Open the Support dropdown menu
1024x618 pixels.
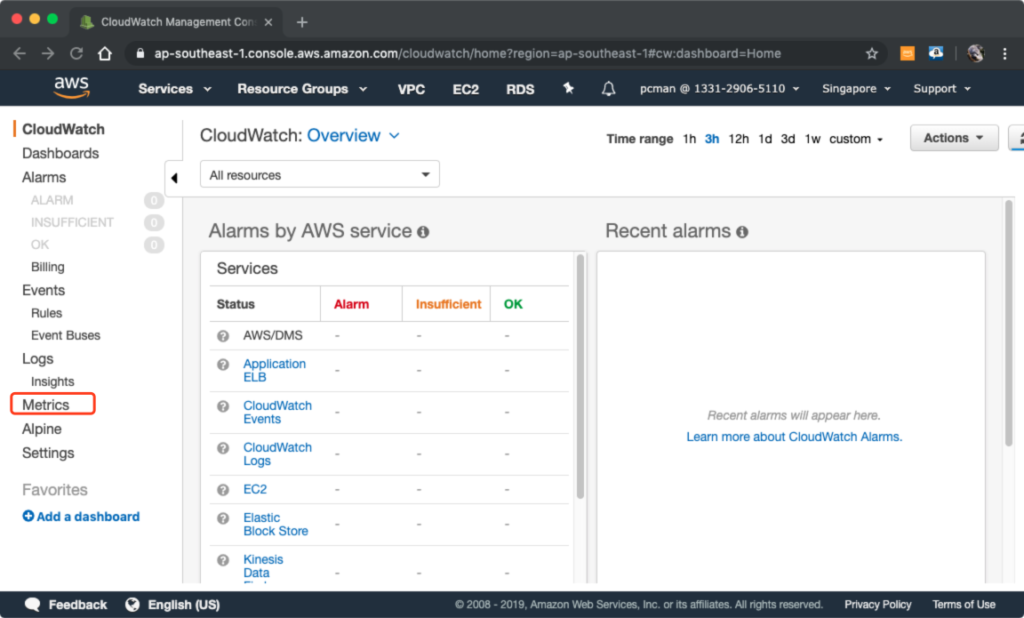[942, 89]
